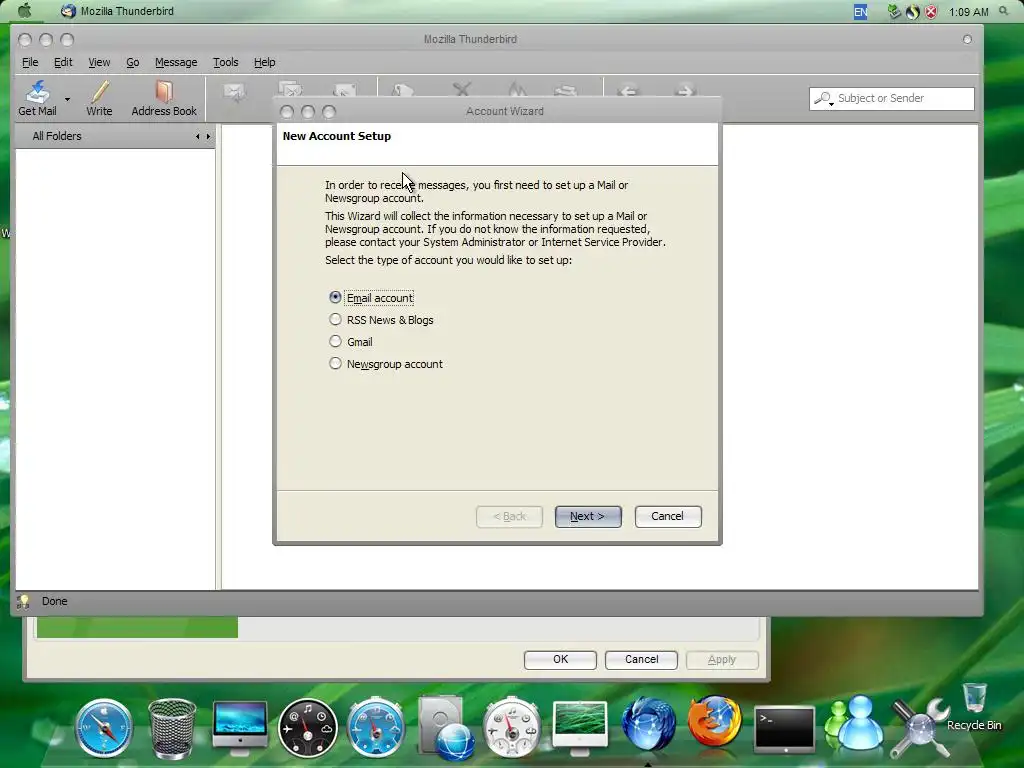Click the black and yellow round tray icon
Screen dimensions: 1024x768
click(x=912, y=12)
